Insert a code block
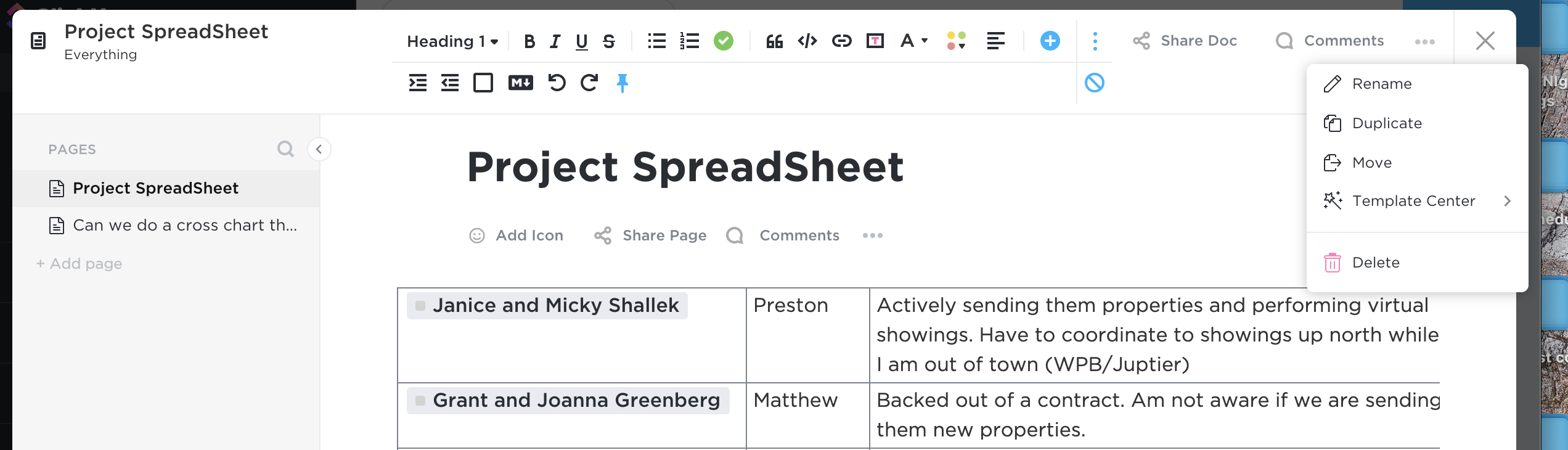 tap(807, 41)
